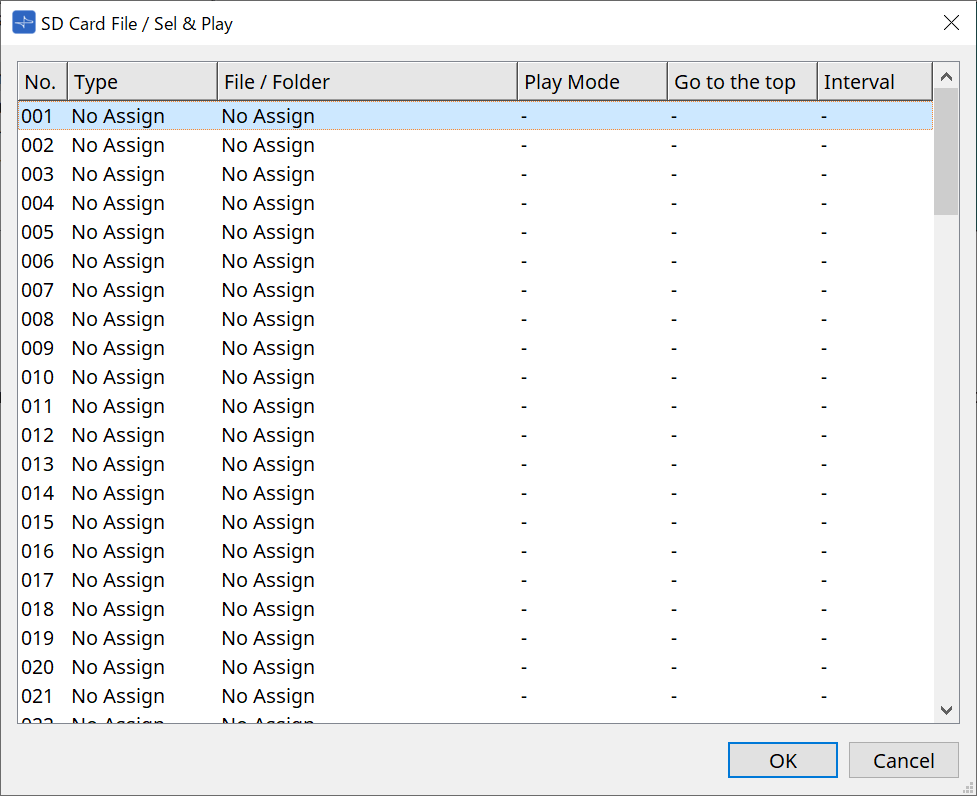Click the No. column header
The height and width of the screenshot is (796, 977).
point(41,81)
